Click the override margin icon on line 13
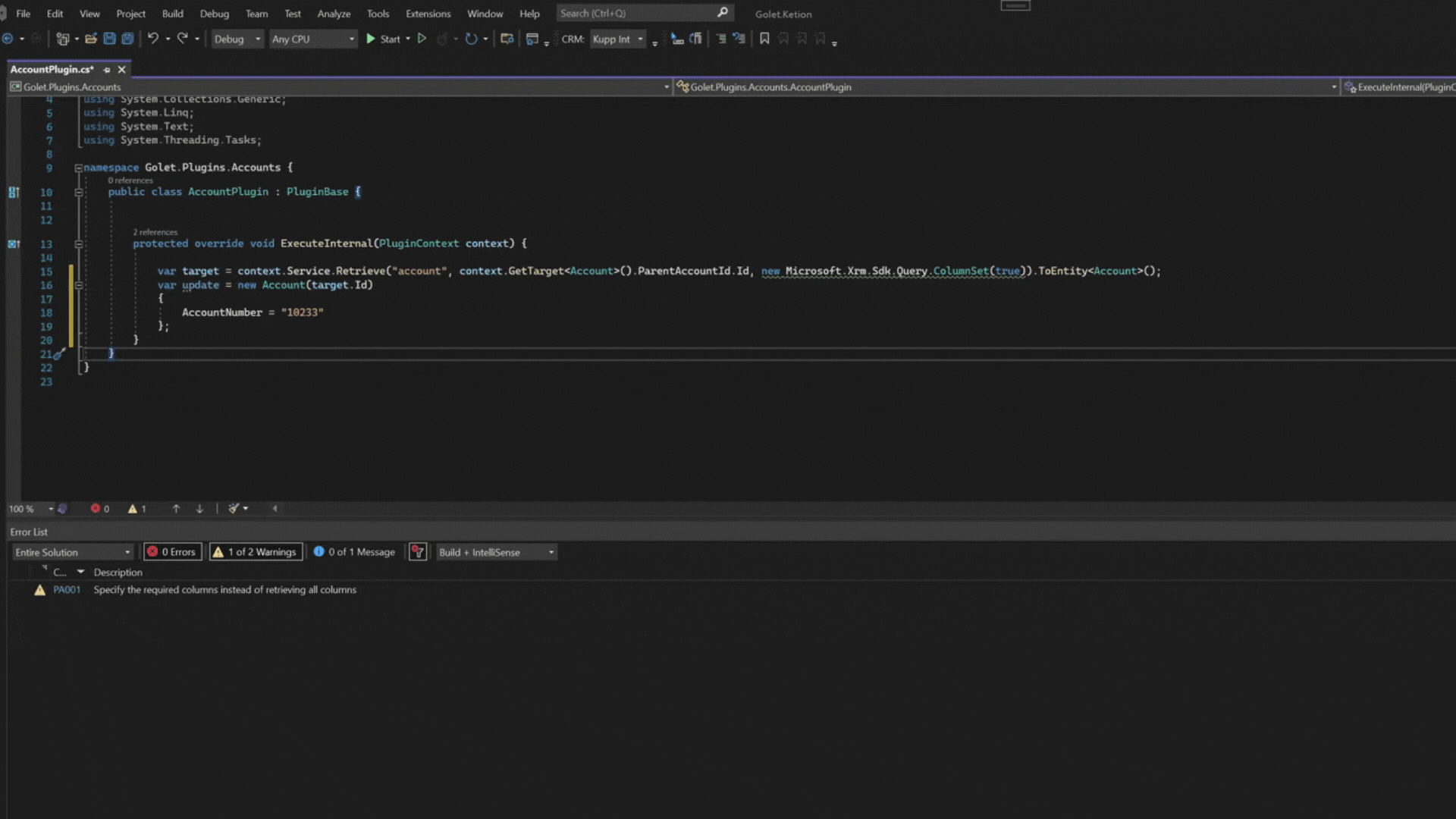 14,244
